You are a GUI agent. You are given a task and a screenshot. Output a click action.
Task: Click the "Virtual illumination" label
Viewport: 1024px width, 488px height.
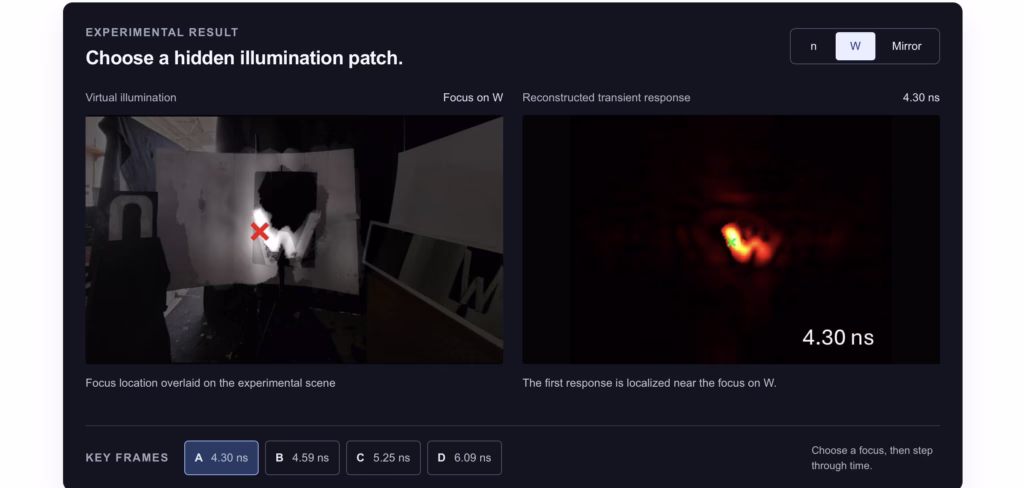click(x=131, y=97)
